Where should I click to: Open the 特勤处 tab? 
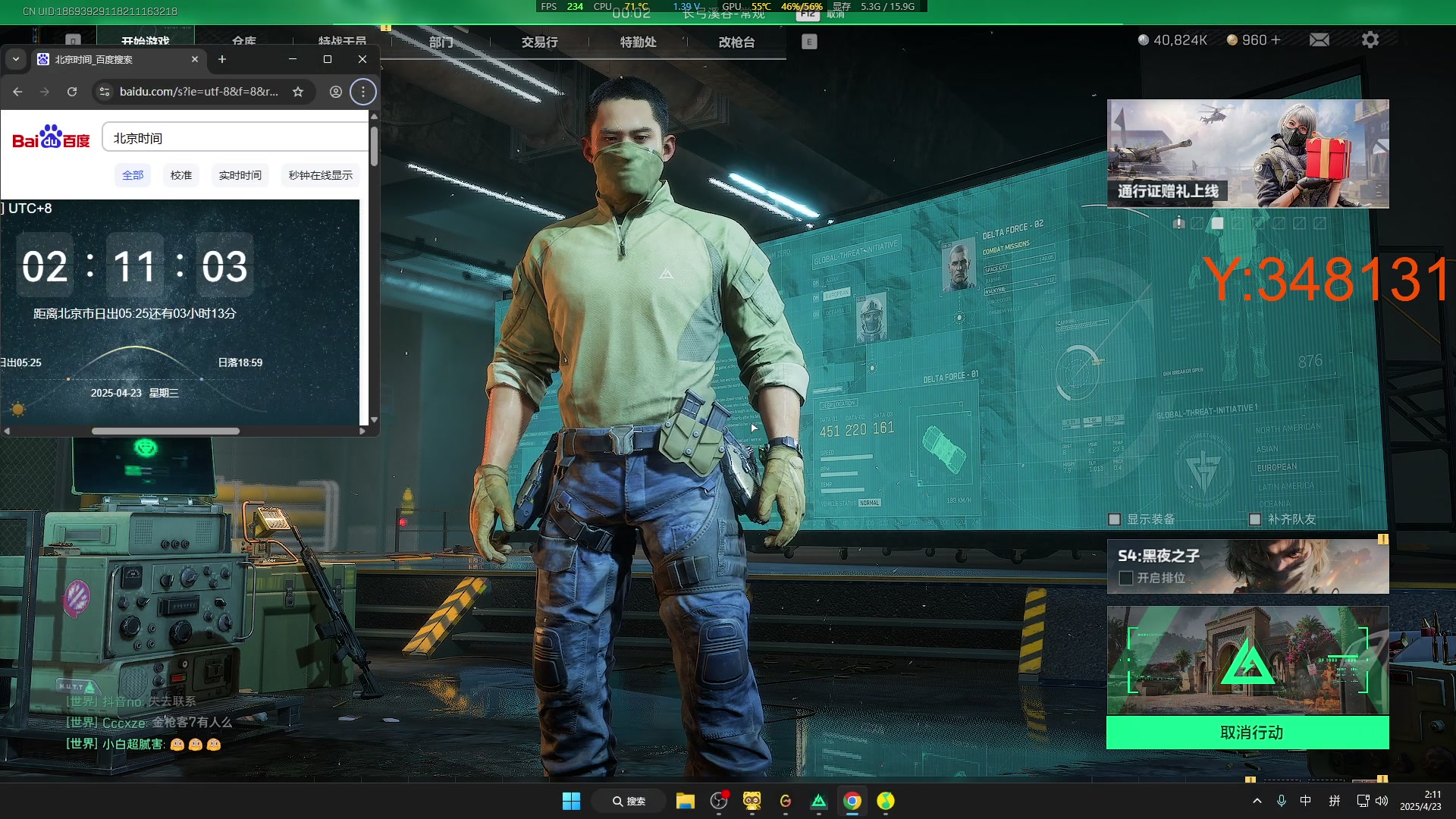(x=638, y=42)
